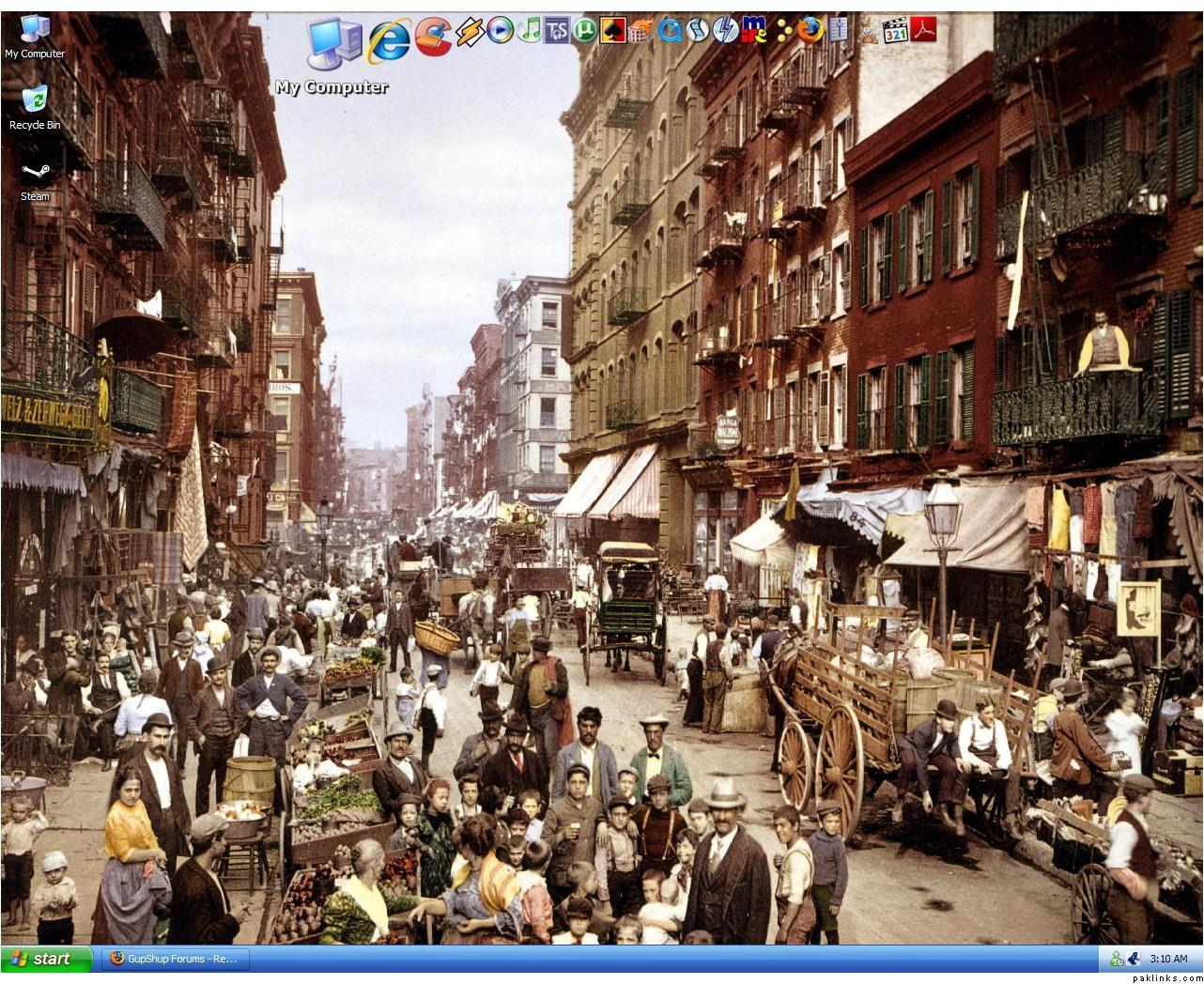
Task: Open the Recycle Bin desktop icon
Action: pos(35,105)
